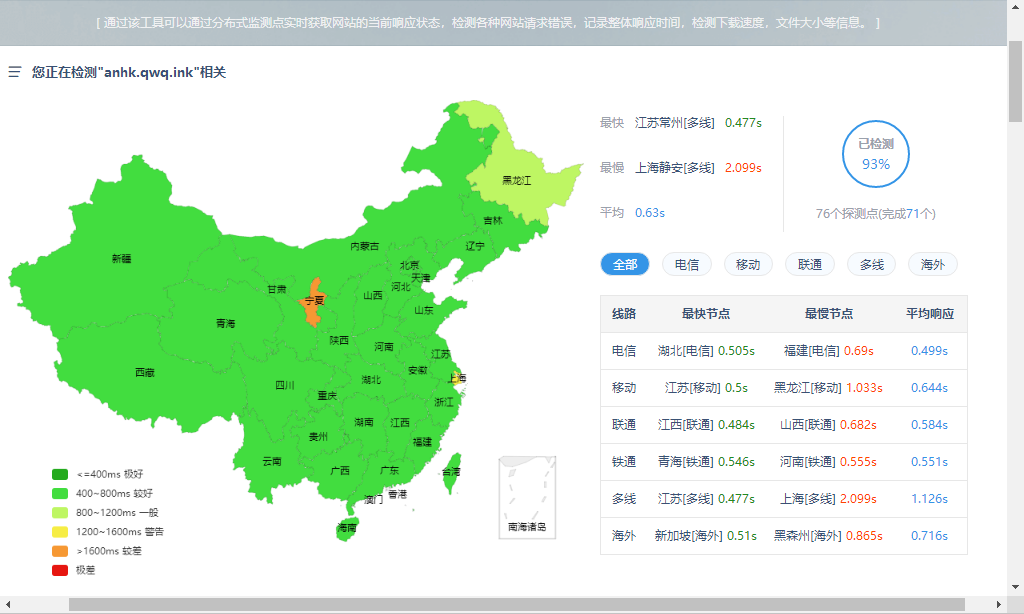Switch to the 电信 filter tab
Image resolution: width=1024 pixels, height=614 pixels.
pyautogui.click(x=687, y=265)
